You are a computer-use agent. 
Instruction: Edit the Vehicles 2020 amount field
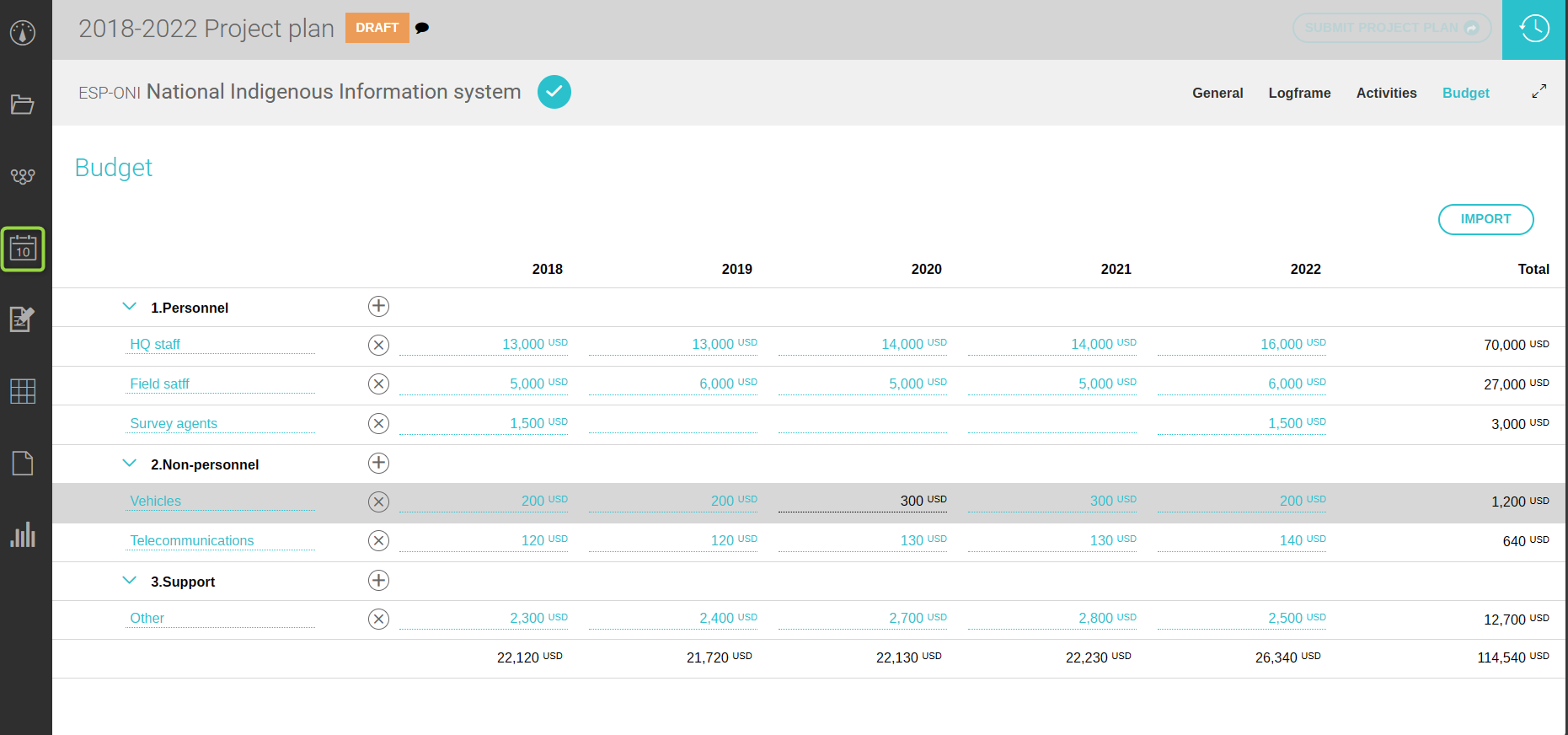coord(863,501)
